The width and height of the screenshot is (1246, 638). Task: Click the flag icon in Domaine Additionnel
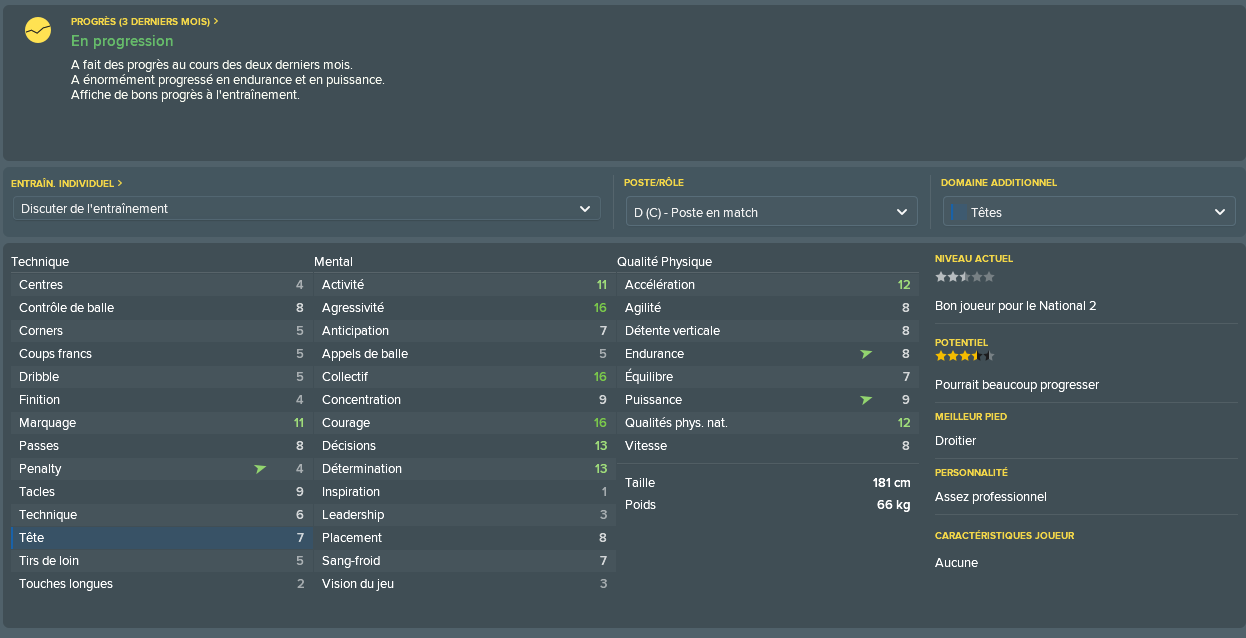[959, 212]
